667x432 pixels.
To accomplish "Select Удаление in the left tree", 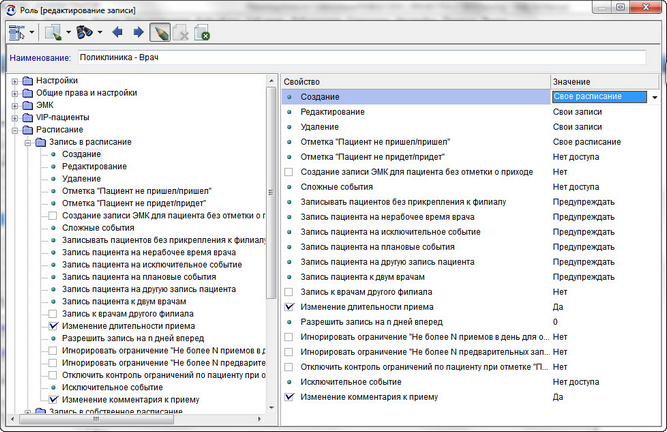I will coord(81,179).
